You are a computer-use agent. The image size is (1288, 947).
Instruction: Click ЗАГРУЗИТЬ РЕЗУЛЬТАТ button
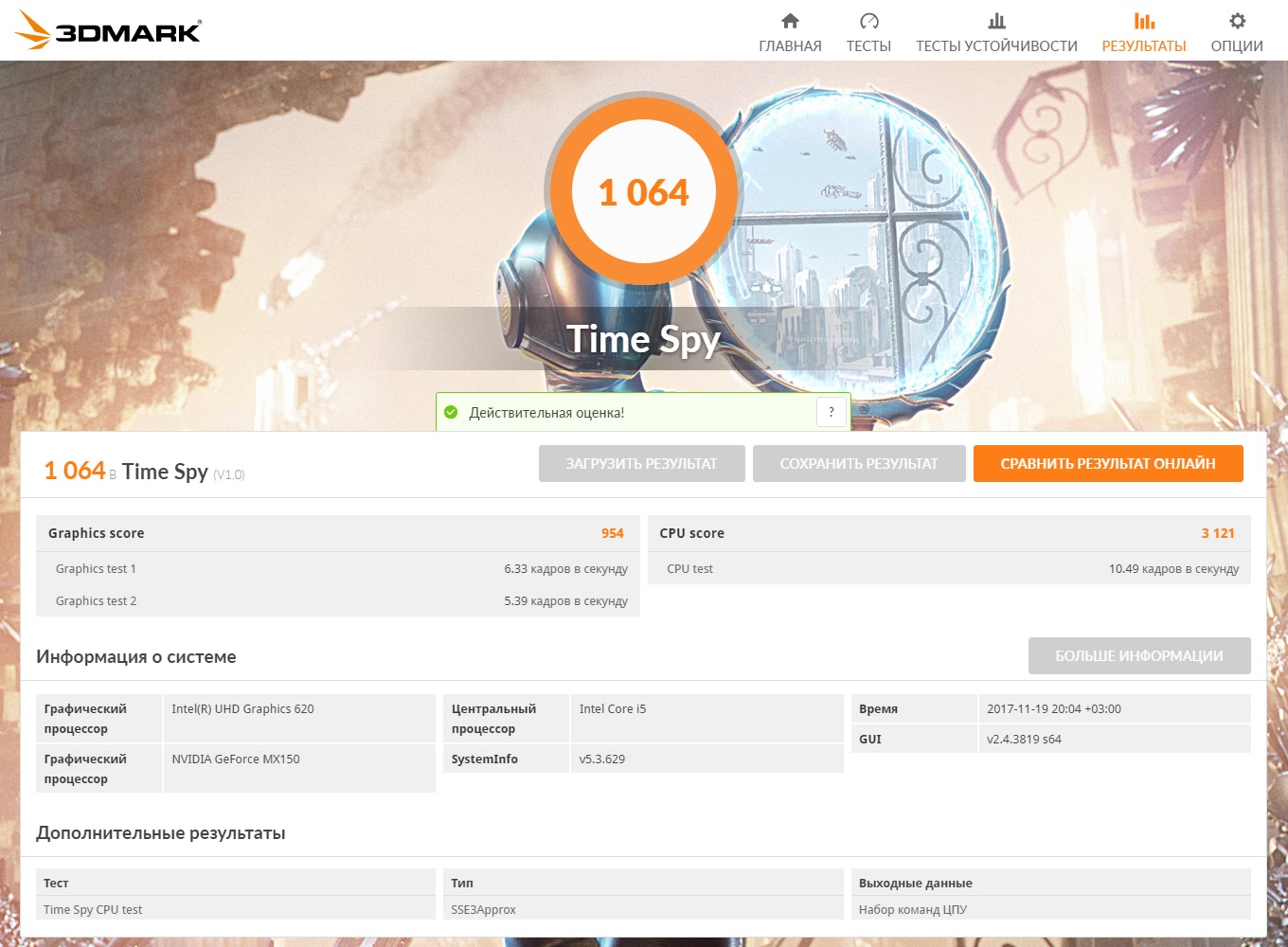pyautogui.click(x=642, y=464)
